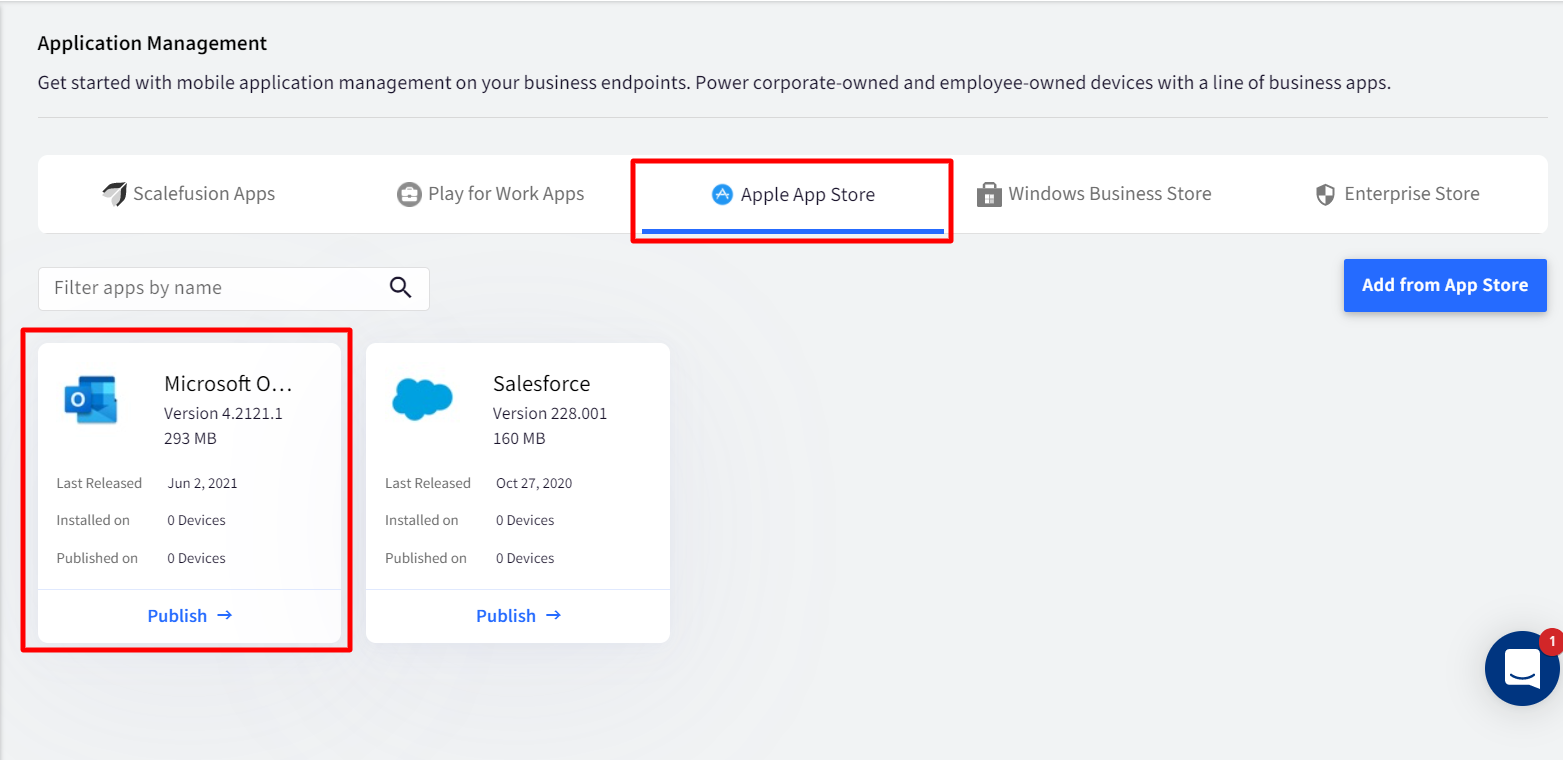Click the Jun 2, 2021 release date
The width and height of the screenshot is (1563, 760).
(203, 483)
